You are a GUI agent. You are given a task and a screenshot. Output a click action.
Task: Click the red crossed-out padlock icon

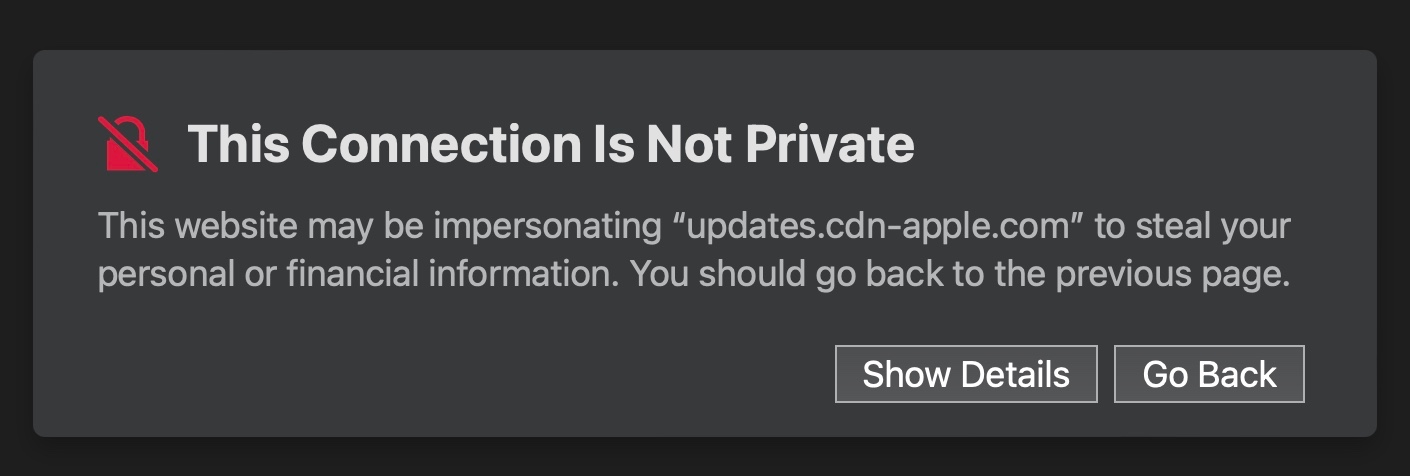128,144
